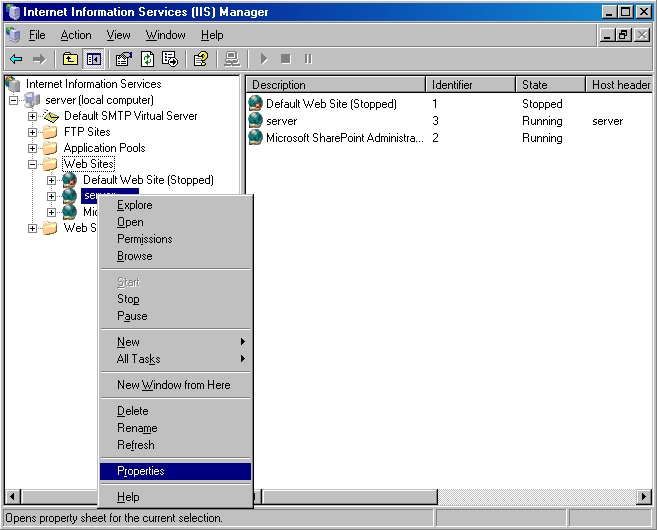This screenshot has width=657, height=530.
Task: Expand the bottom Web S... folder node
Action: 32,228
